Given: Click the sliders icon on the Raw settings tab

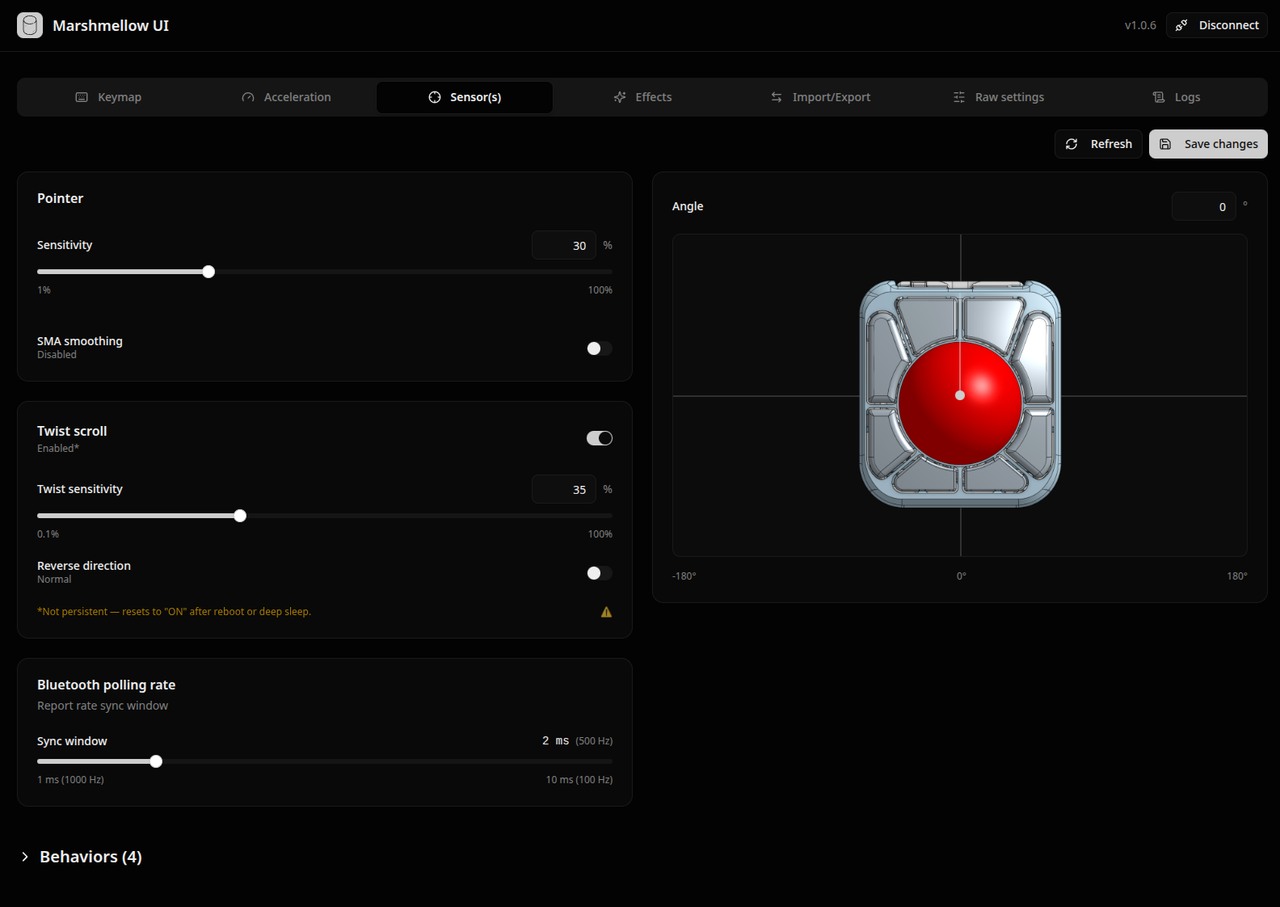Looking at the screenshot, I should 959,97.
